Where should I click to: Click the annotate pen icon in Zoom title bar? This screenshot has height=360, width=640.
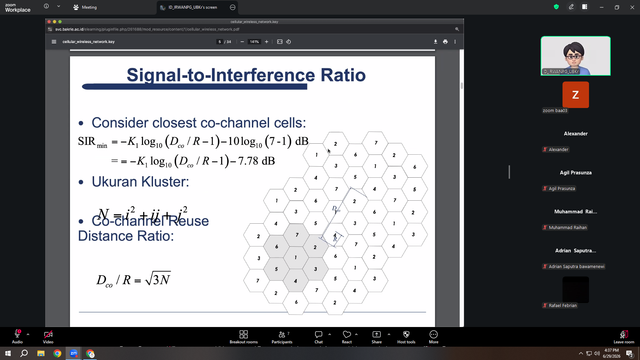pyautogui.click(x=571, y=7)
